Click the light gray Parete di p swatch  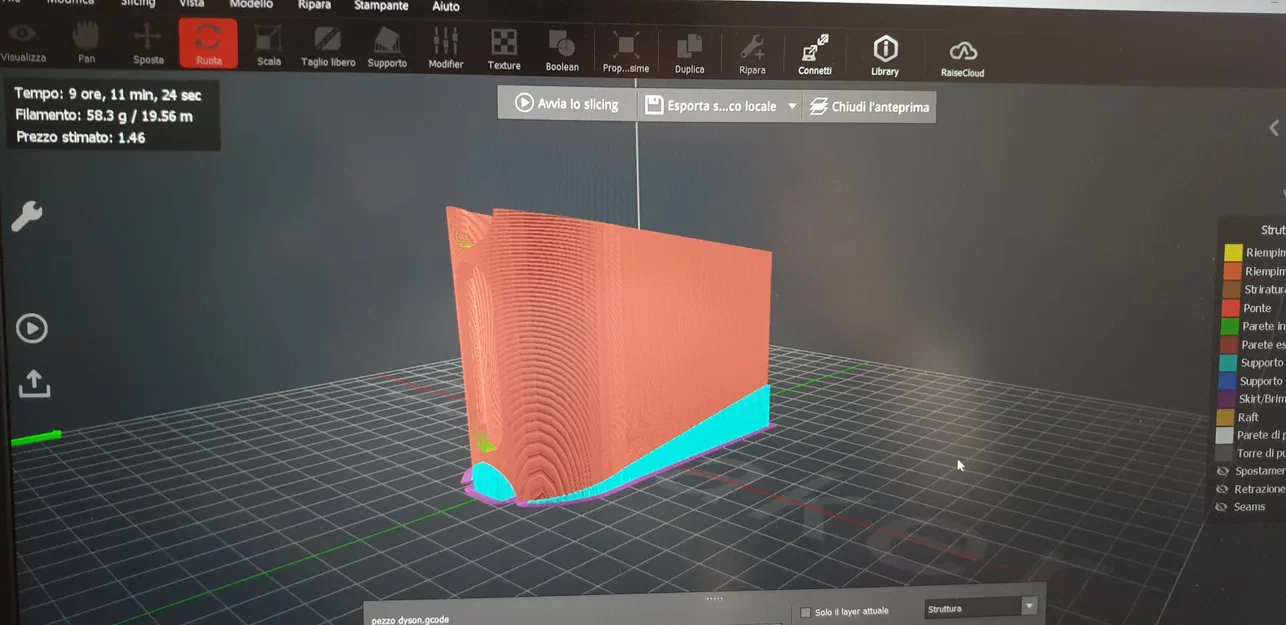1224,435
